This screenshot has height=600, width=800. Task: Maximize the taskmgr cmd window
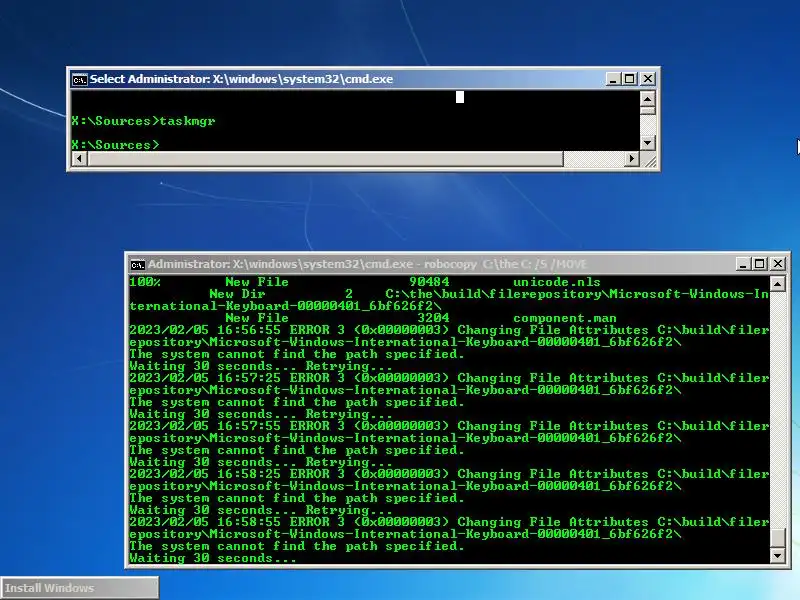[630, 79]
